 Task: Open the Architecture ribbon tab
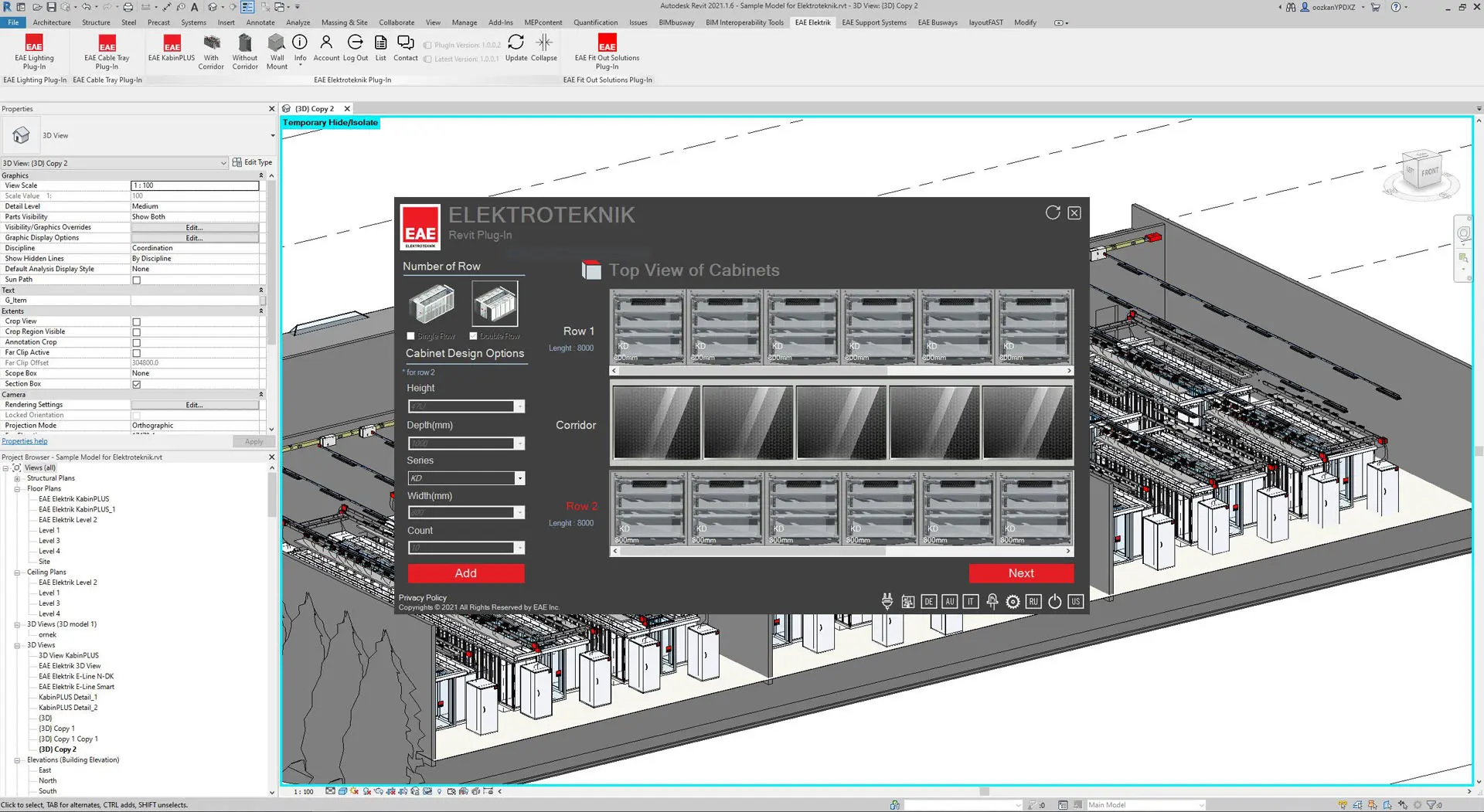click(x=52, y=22)
